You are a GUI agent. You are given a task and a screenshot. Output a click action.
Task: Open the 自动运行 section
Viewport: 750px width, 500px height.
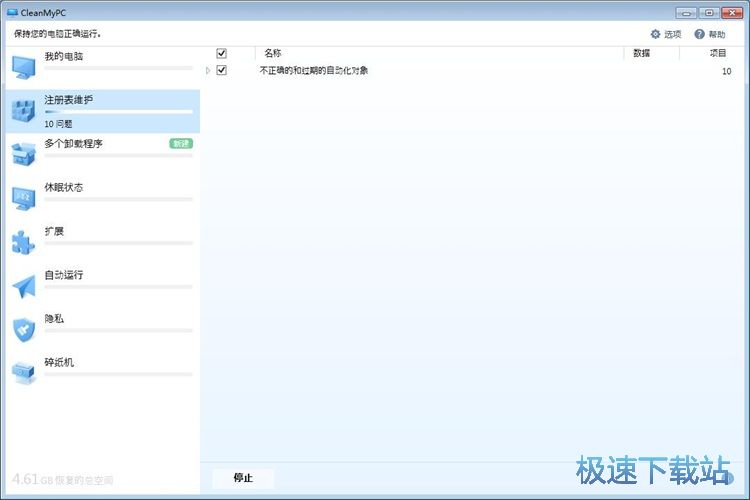102,286
